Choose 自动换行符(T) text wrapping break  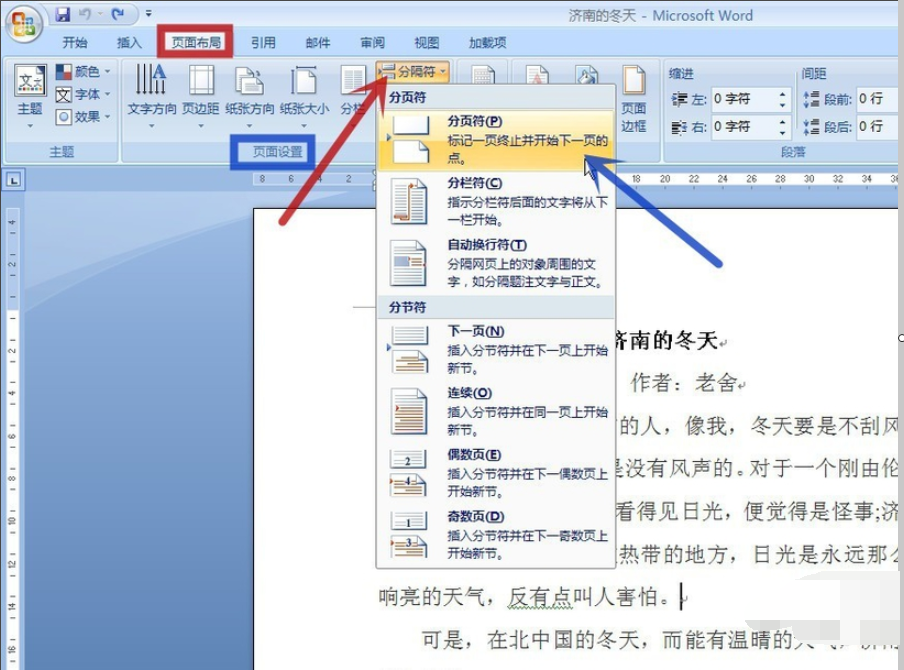click(x=496, y=264)
